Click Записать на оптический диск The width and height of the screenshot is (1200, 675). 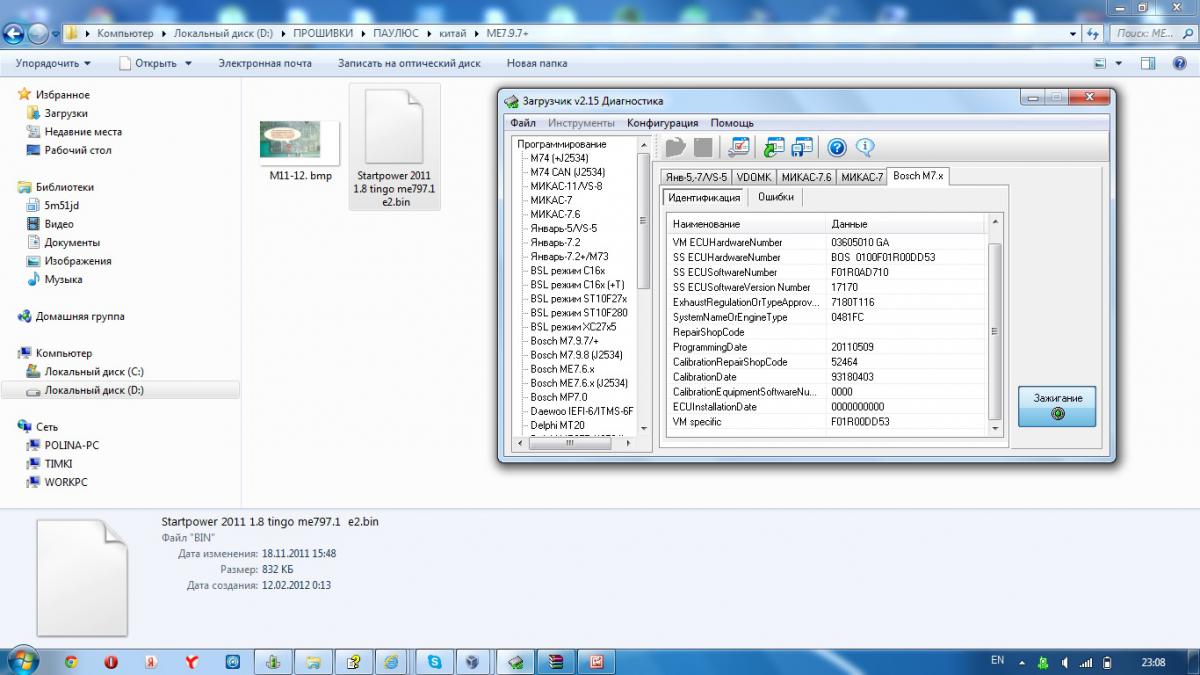click(409, 63)
